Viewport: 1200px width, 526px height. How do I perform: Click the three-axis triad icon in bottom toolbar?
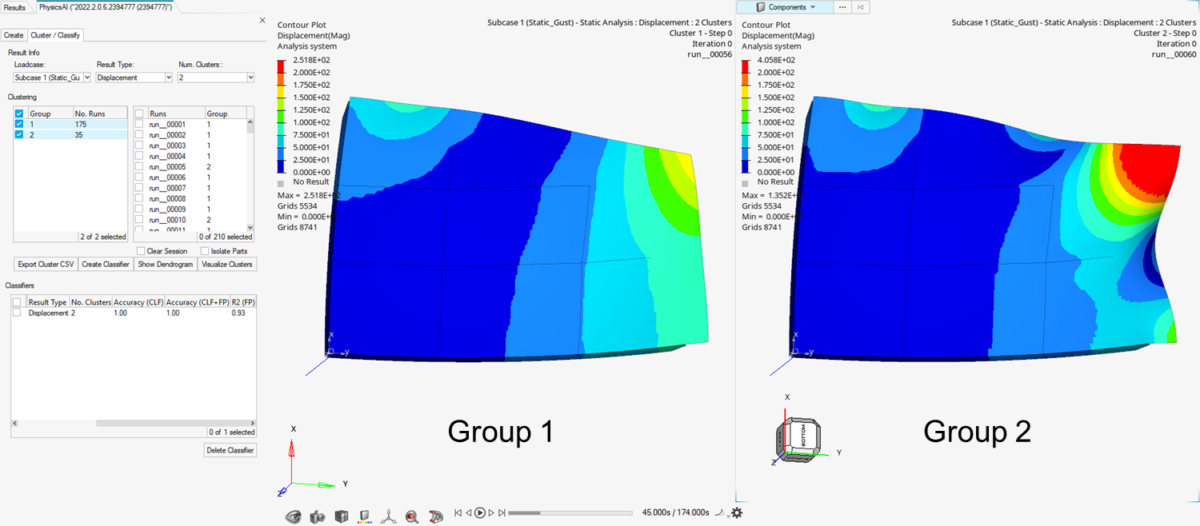pyautogui.click(x=388, y=516)
